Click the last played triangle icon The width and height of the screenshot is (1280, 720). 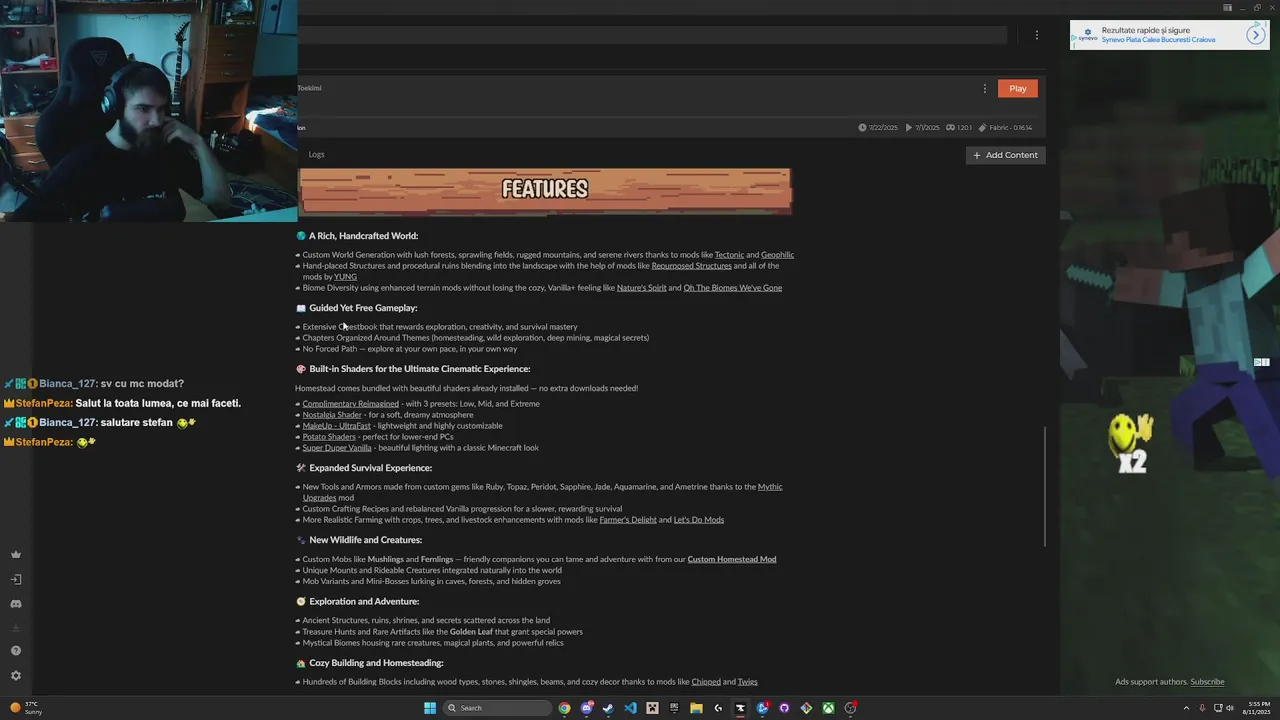pyautogui.click(x=909, y=128)
